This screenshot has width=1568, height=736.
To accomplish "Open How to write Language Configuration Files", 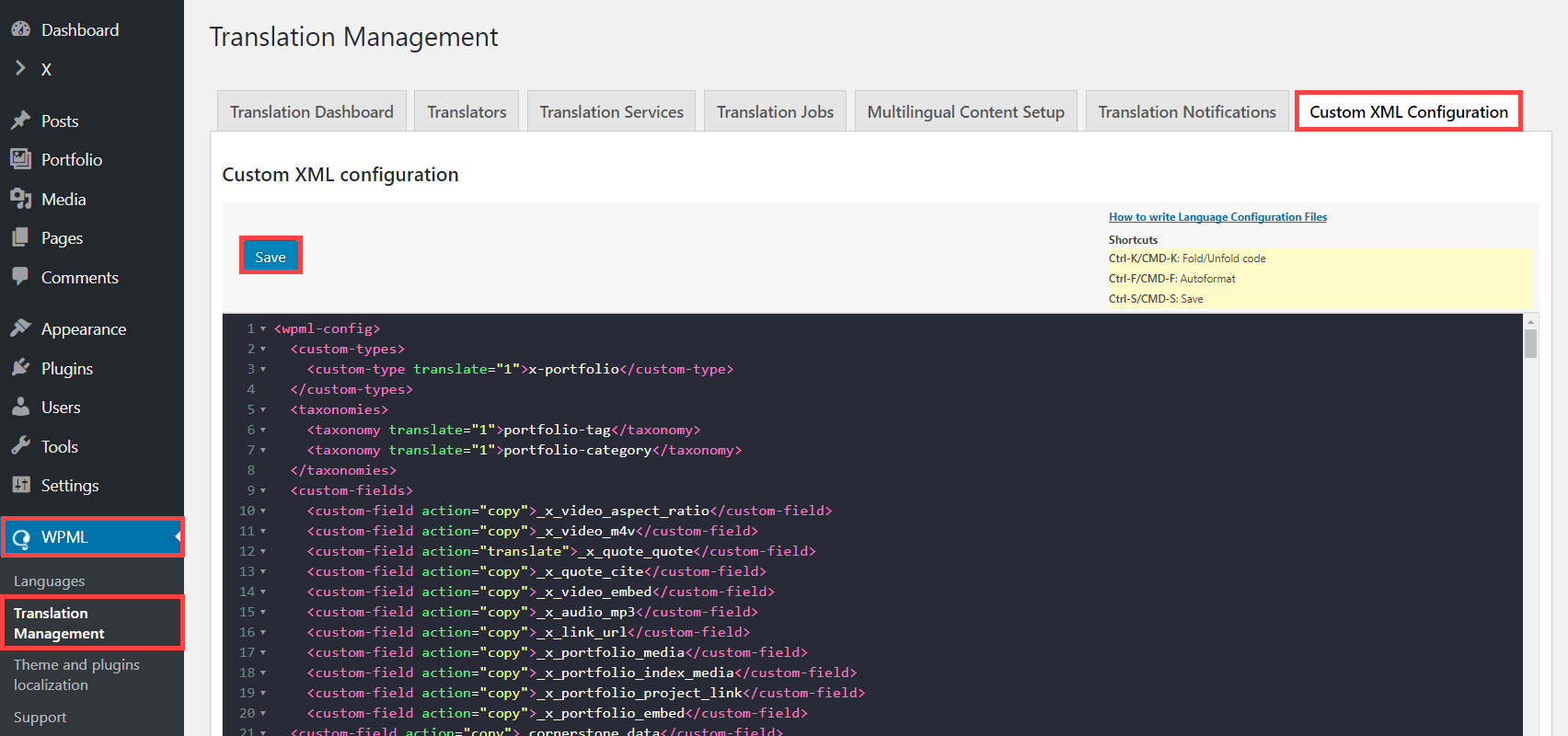I will tap(1217, 217).
